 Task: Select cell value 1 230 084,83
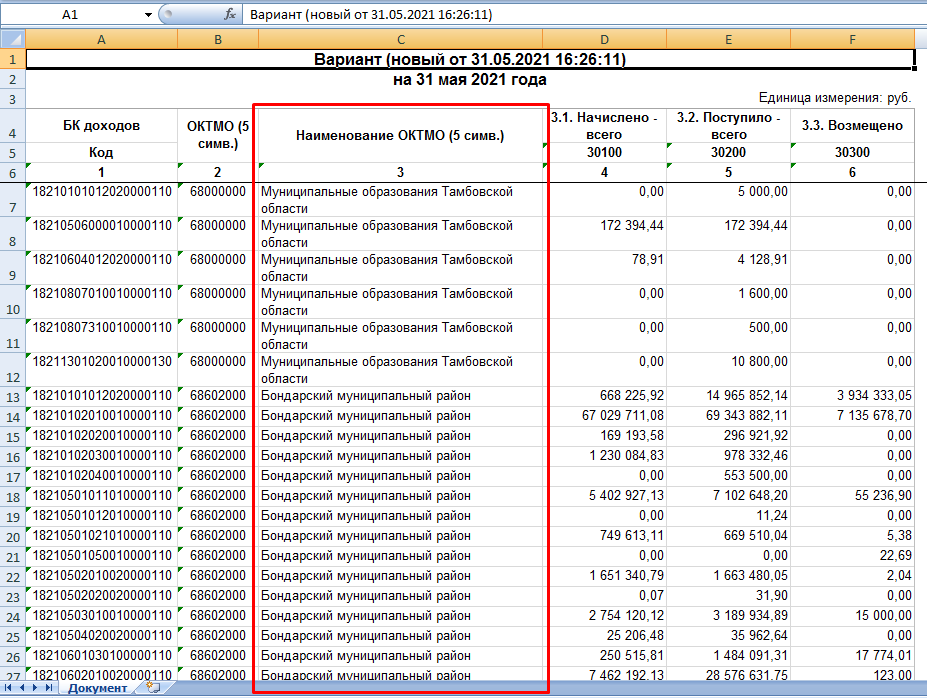[604, 456]
